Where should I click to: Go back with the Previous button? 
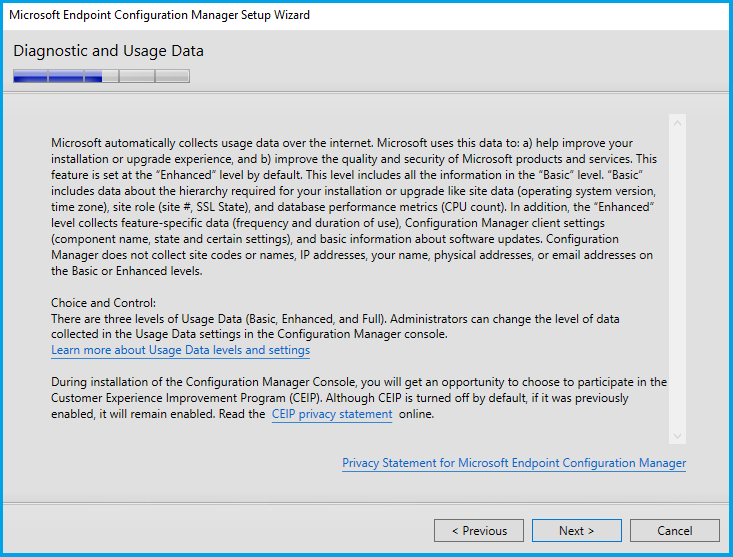click(x=479, y=531)
